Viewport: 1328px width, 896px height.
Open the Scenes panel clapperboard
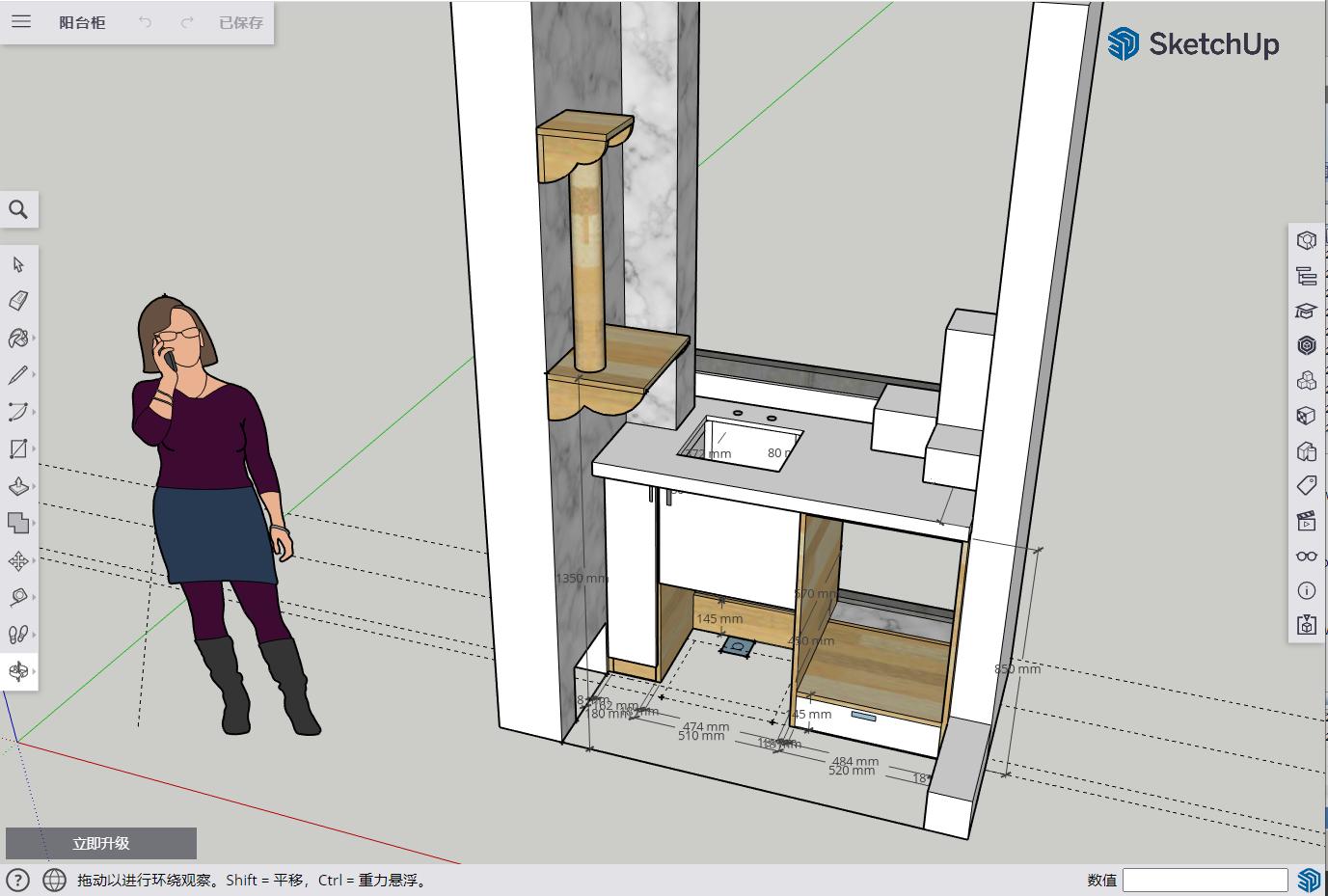1306,521
